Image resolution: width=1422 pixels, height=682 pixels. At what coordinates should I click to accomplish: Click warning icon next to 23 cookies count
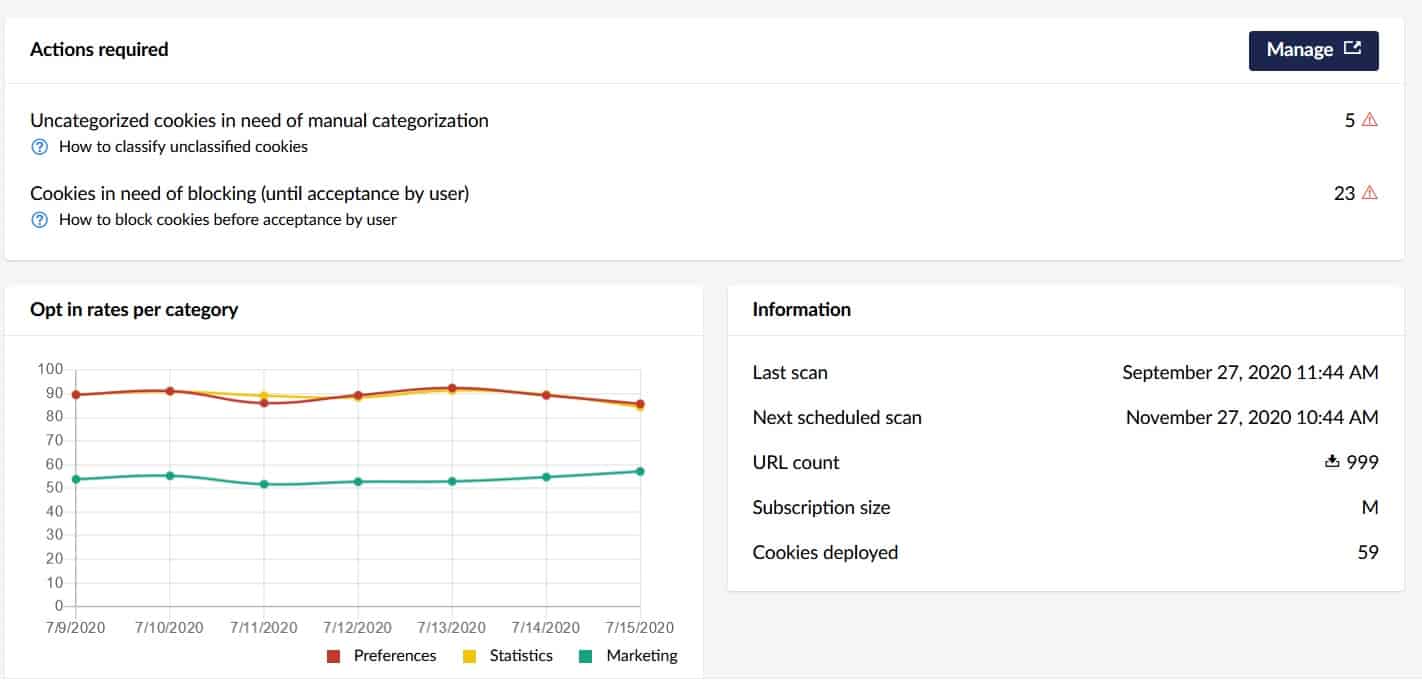click(x=1370, y=193)
